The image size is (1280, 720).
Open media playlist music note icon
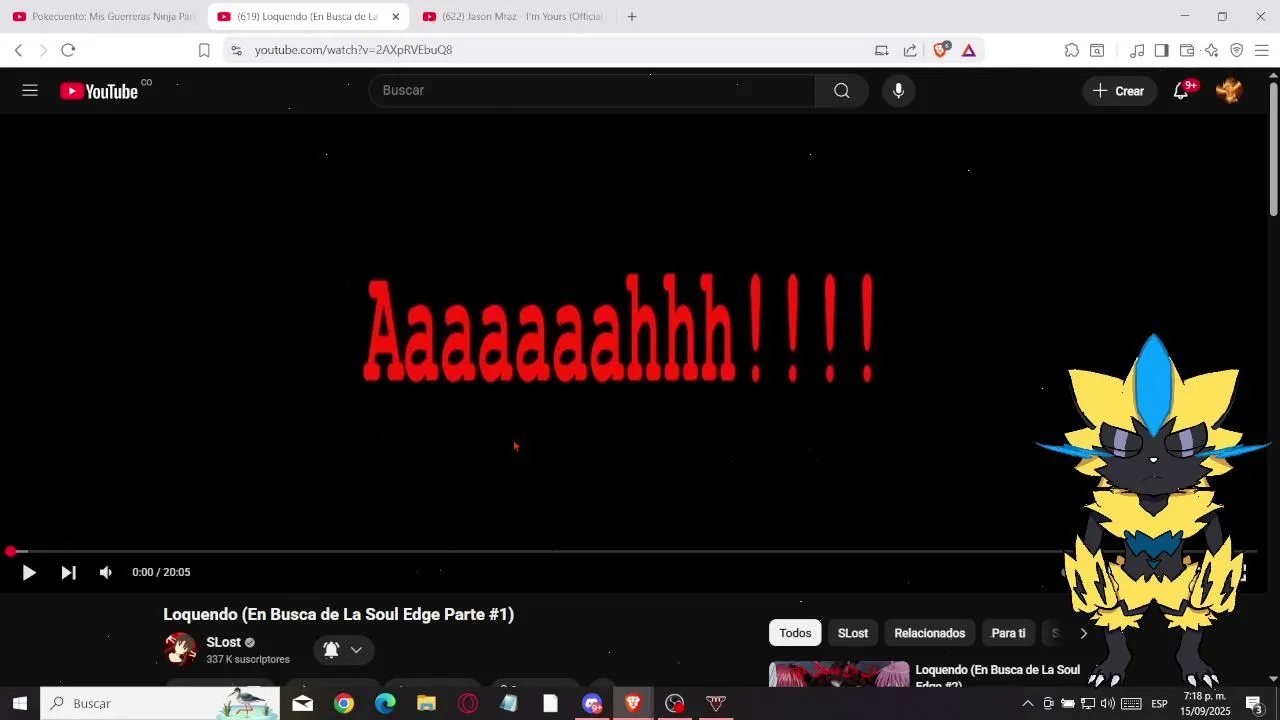(x=1137, y=50)
